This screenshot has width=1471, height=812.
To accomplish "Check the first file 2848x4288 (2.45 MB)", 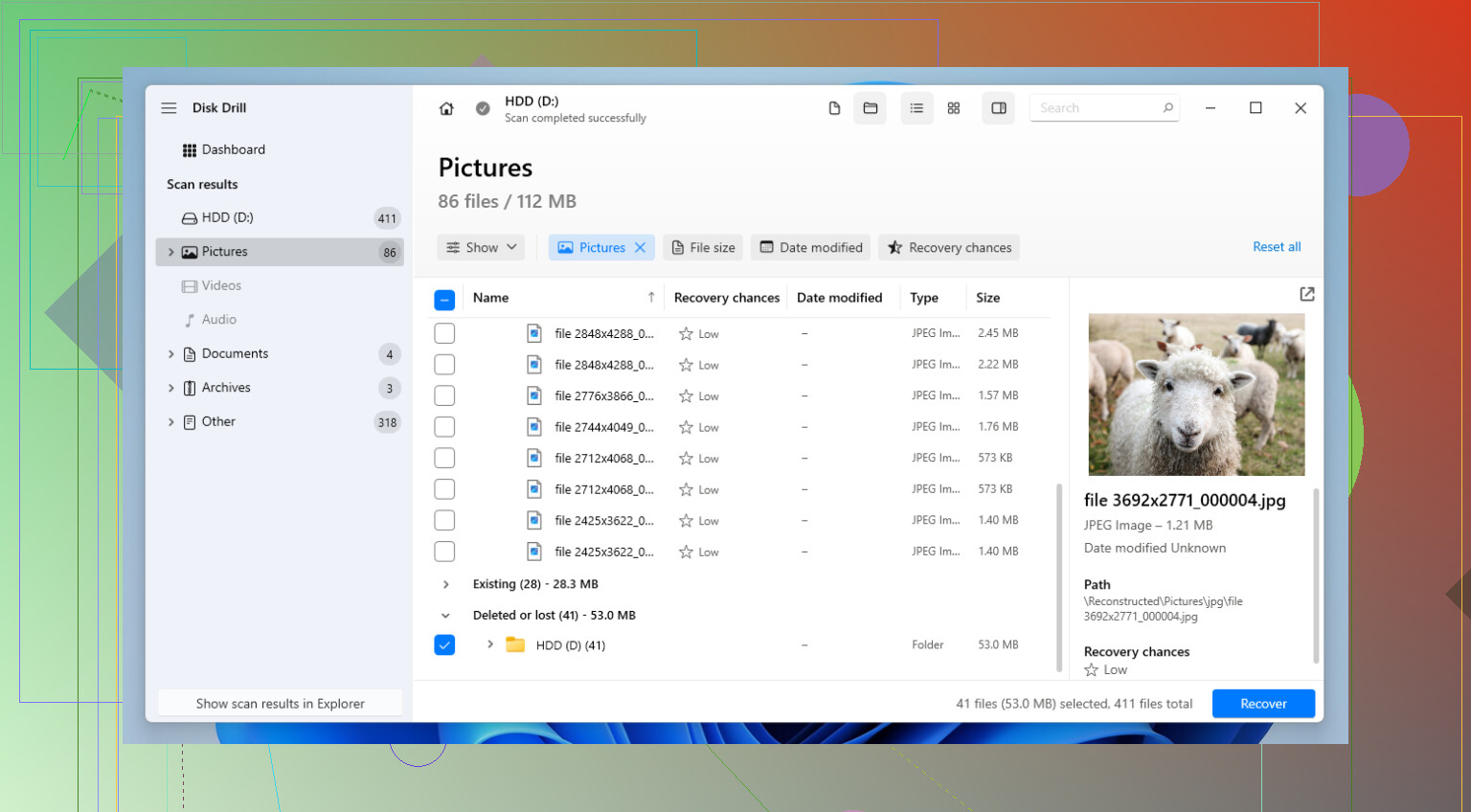I will click(x=444, y=333).
